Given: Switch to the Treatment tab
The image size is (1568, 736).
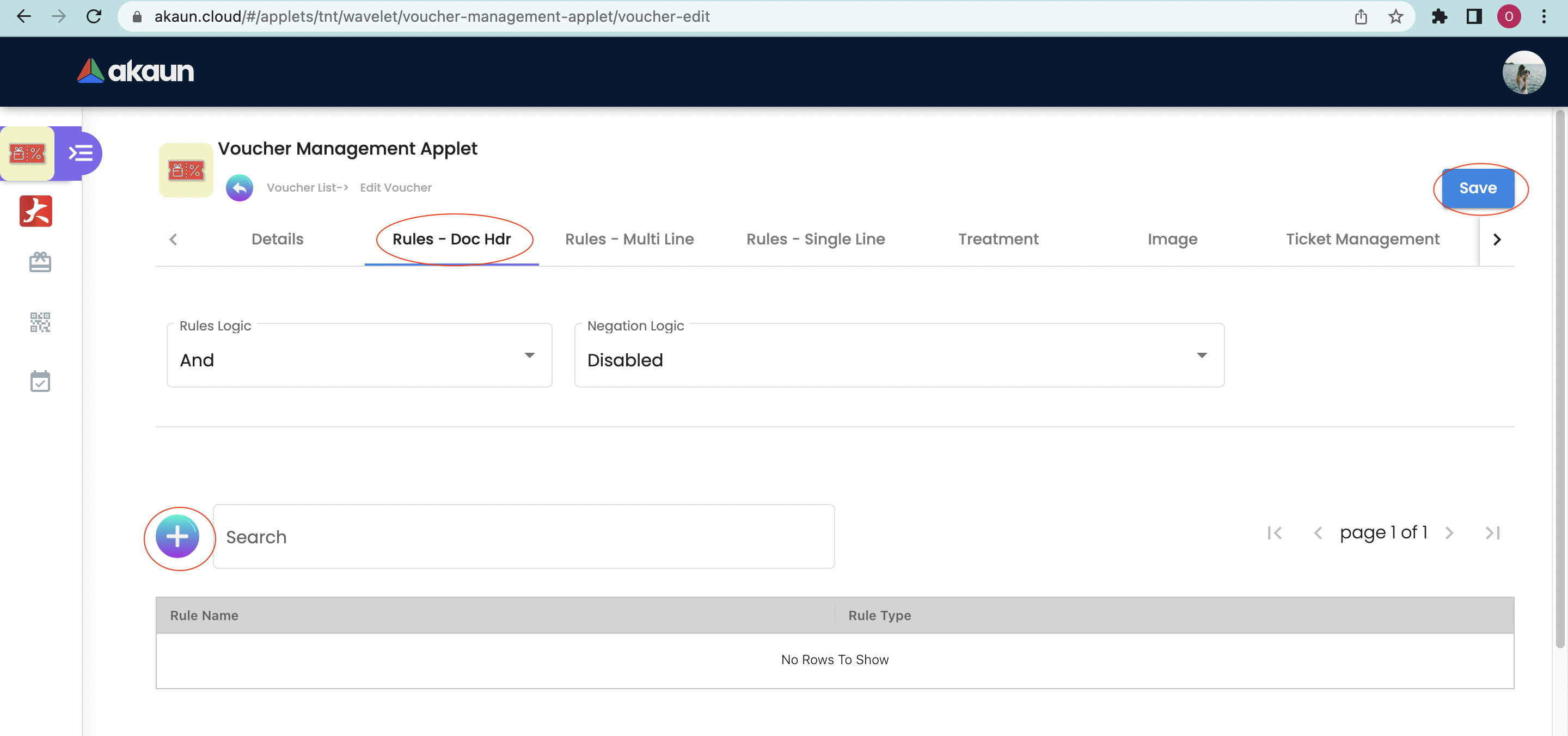Looking at the screenshot, I should click(x=997, y=239).
